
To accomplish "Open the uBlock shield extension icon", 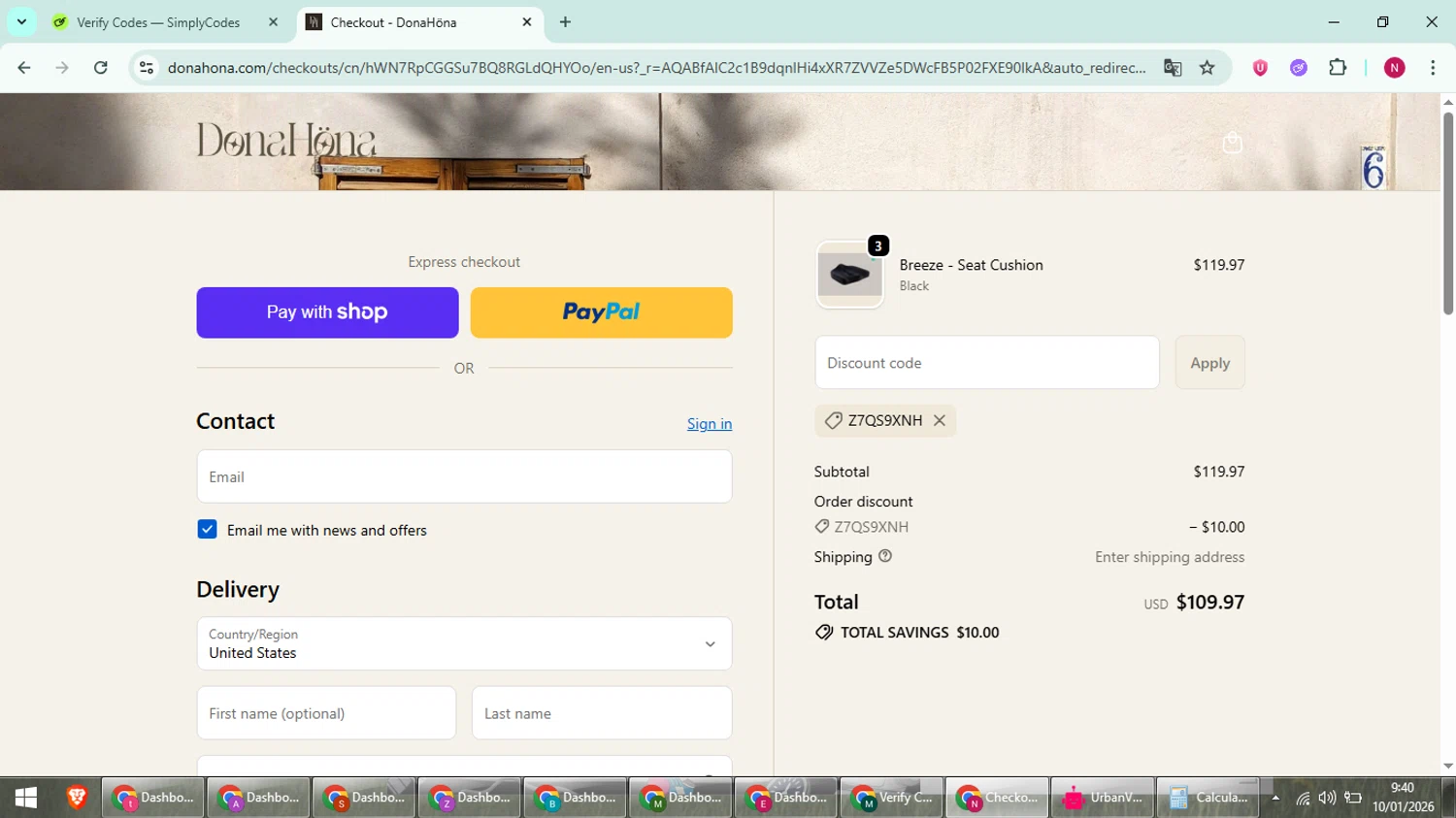I will click(x=1260, y=68).
